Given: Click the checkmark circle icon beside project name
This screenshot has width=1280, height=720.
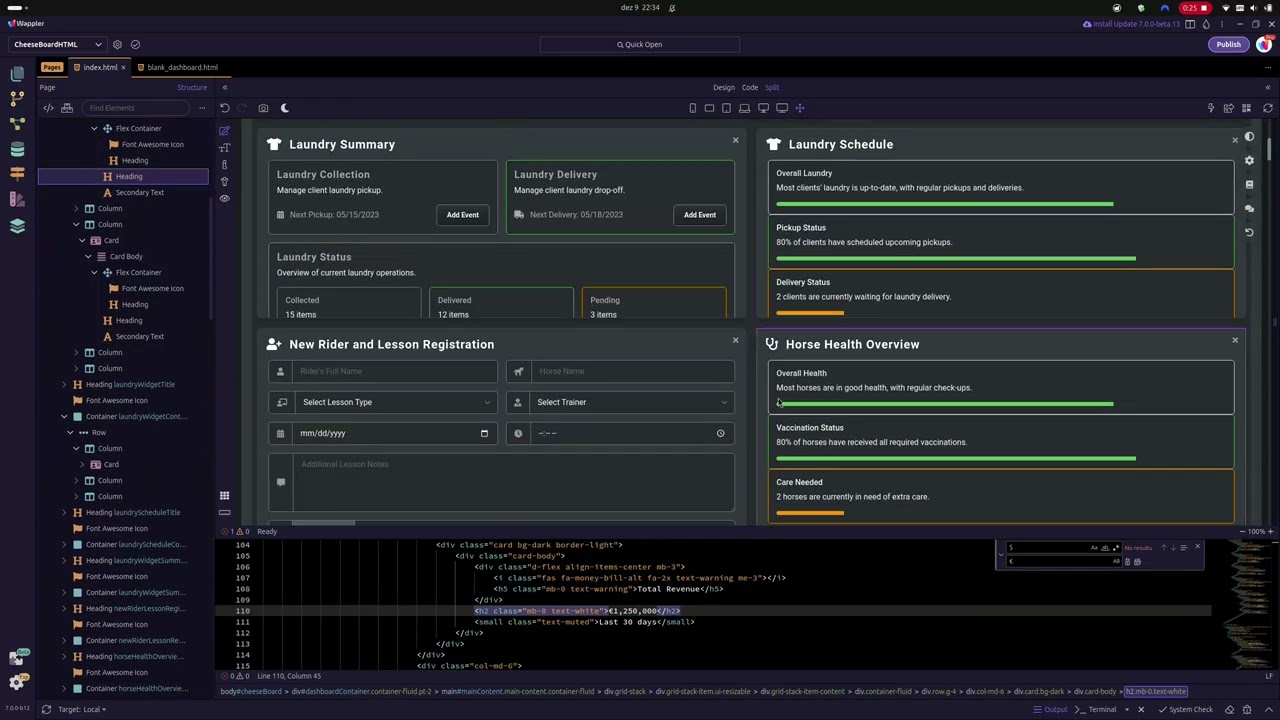Looking at the screenshot, I should click(135, 44).
